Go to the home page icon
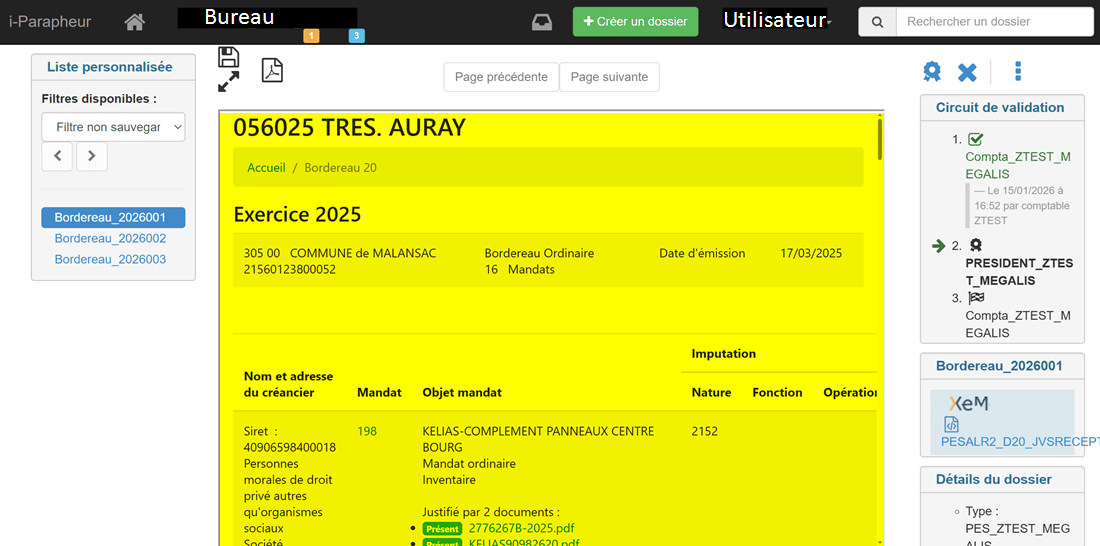 [x=134, y=22]
